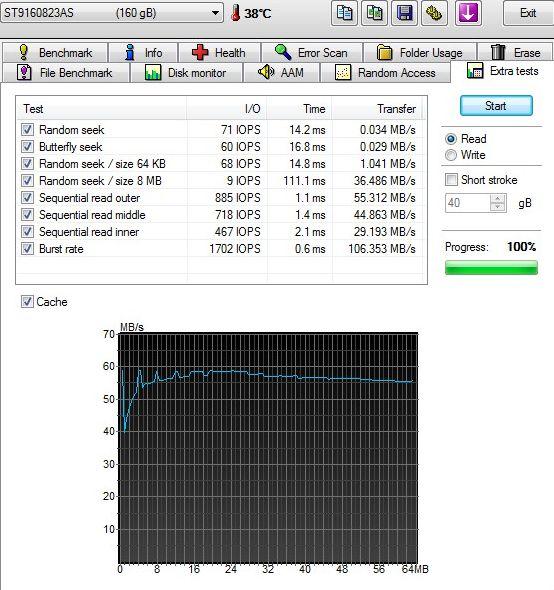The image size is (554, 590).
Task: Increase short stroke size with up arrow
Action: 498,199
